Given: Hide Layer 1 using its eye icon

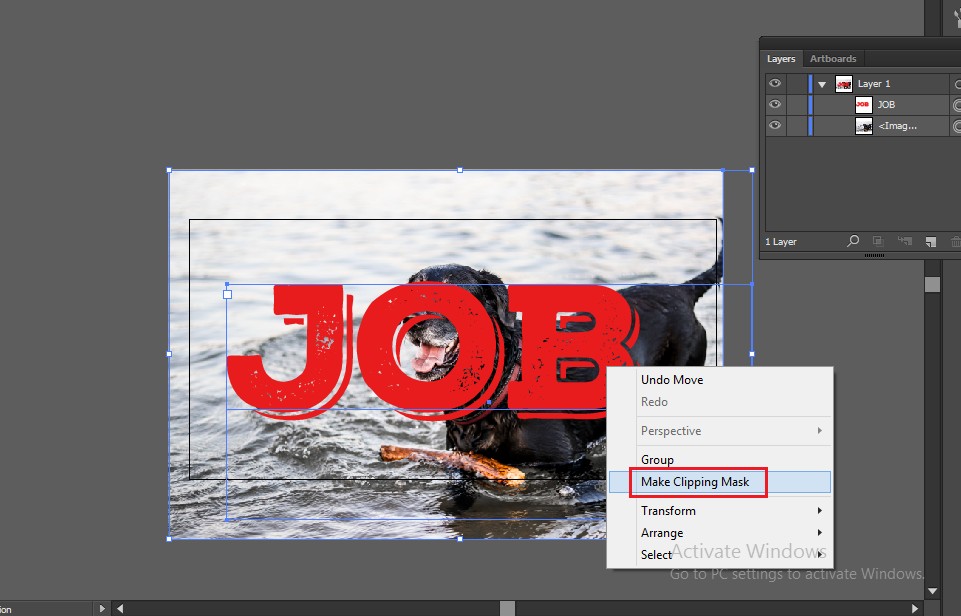Looking at the screenshot, I should 775,84.
